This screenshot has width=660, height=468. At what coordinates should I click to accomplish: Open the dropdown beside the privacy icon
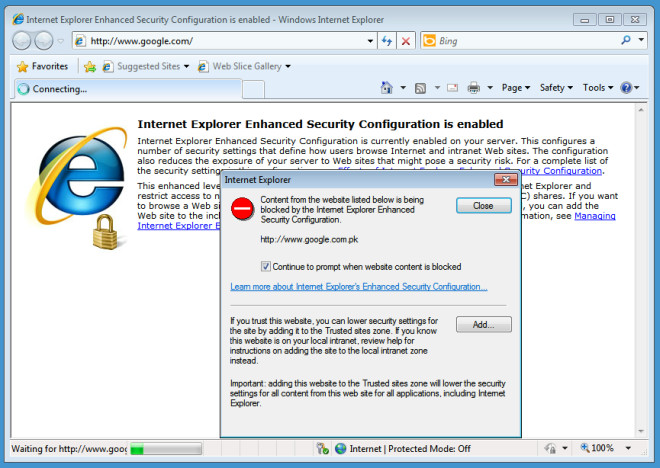(564, 448)
